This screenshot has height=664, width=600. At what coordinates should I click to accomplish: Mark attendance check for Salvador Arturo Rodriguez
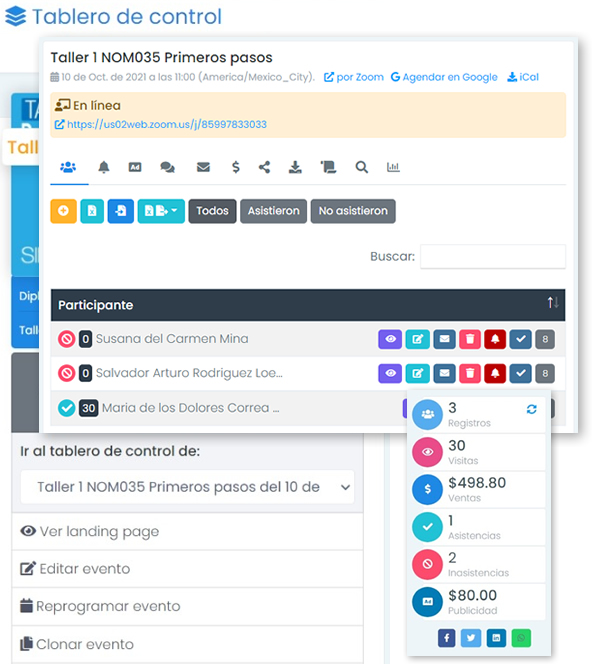click(520, 374)
